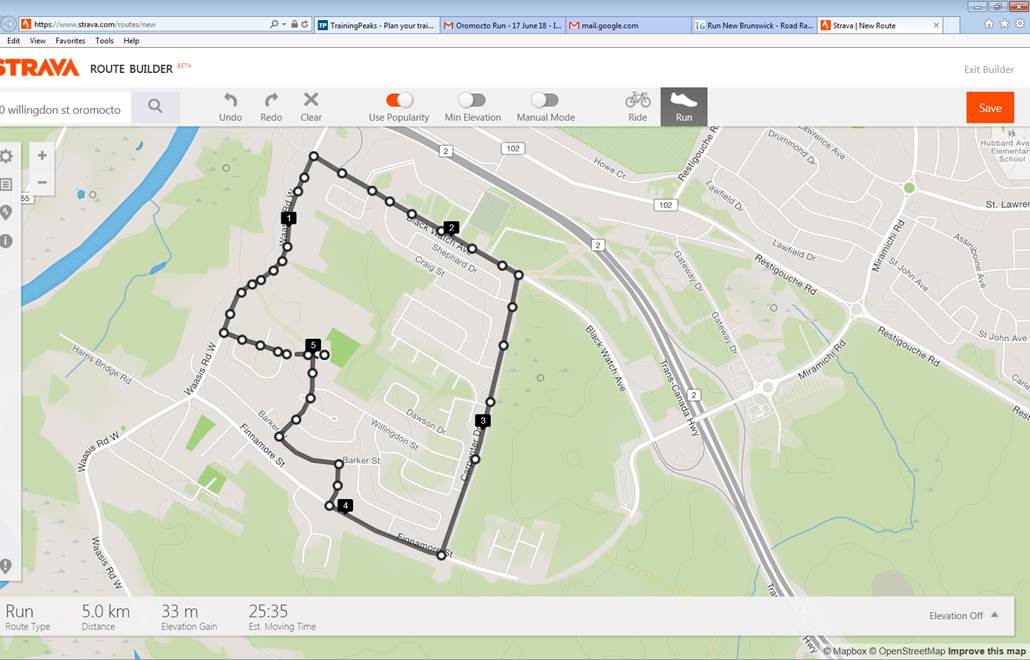This screenshot has height=660, width=1030.
Task: Expand the Elevation Off panel
Action: 962,616
